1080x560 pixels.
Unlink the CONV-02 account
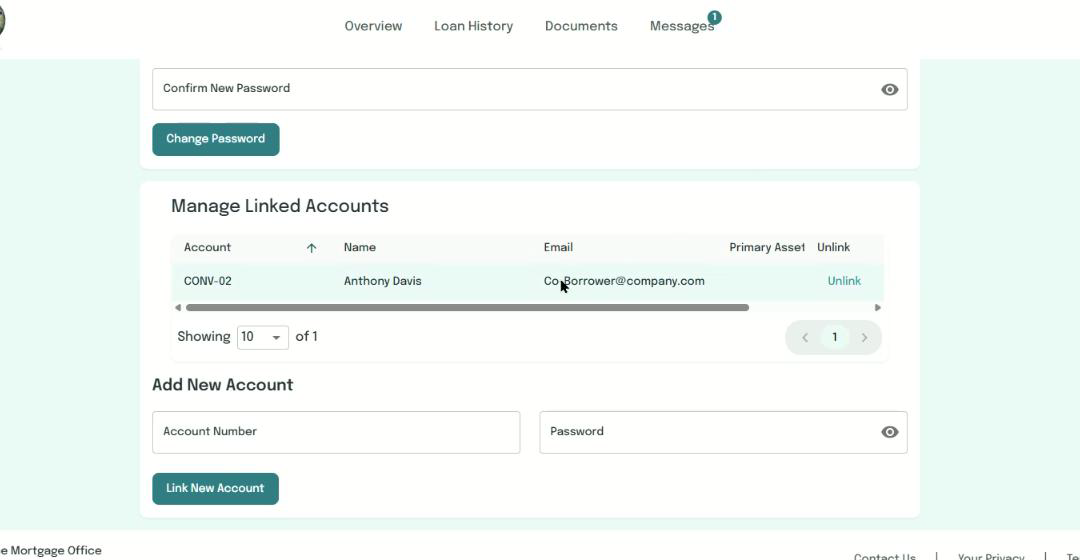[844, 281]
